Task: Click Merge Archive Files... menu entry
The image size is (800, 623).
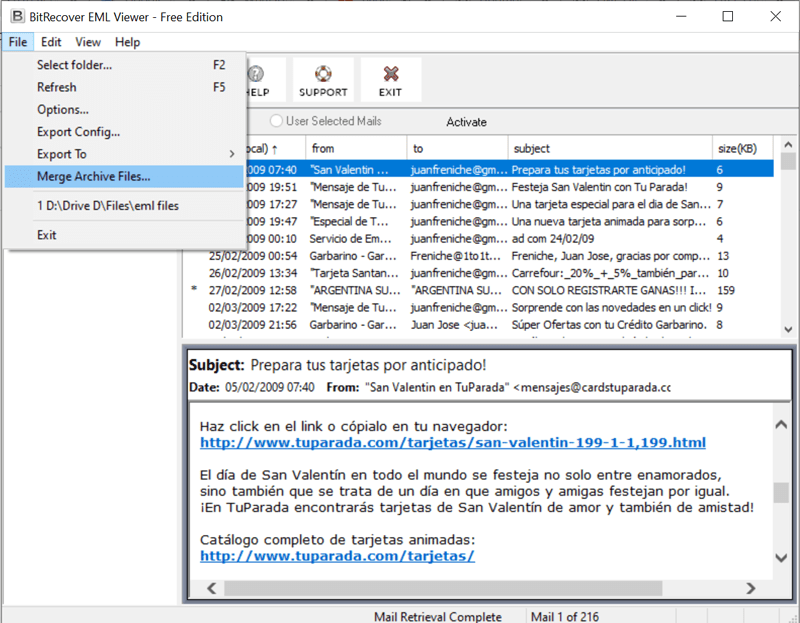Action: coord(124,177)
